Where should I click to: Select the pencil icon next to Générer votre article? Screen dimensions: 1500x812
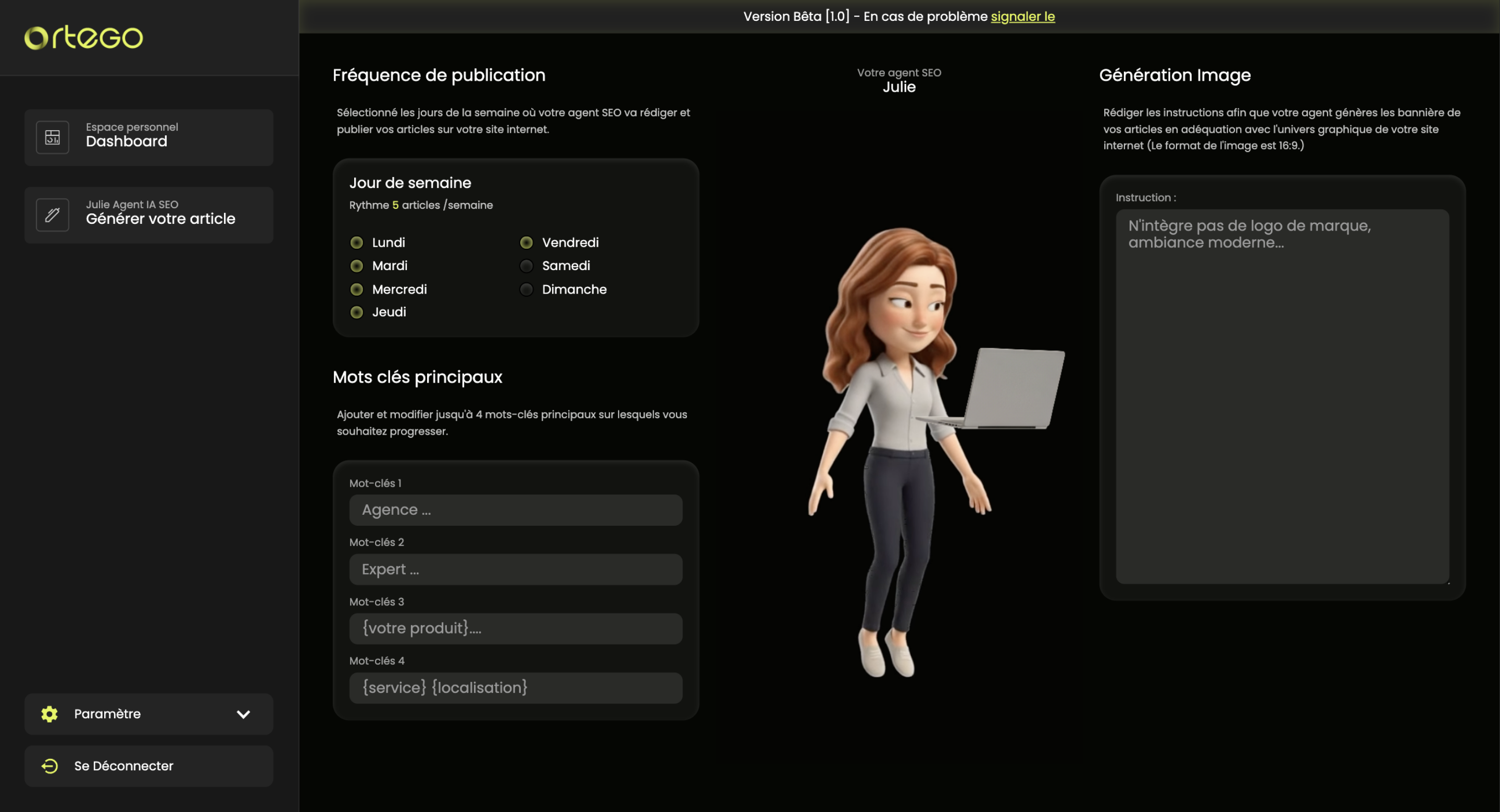pyautogui.click(x=52, y=215)
